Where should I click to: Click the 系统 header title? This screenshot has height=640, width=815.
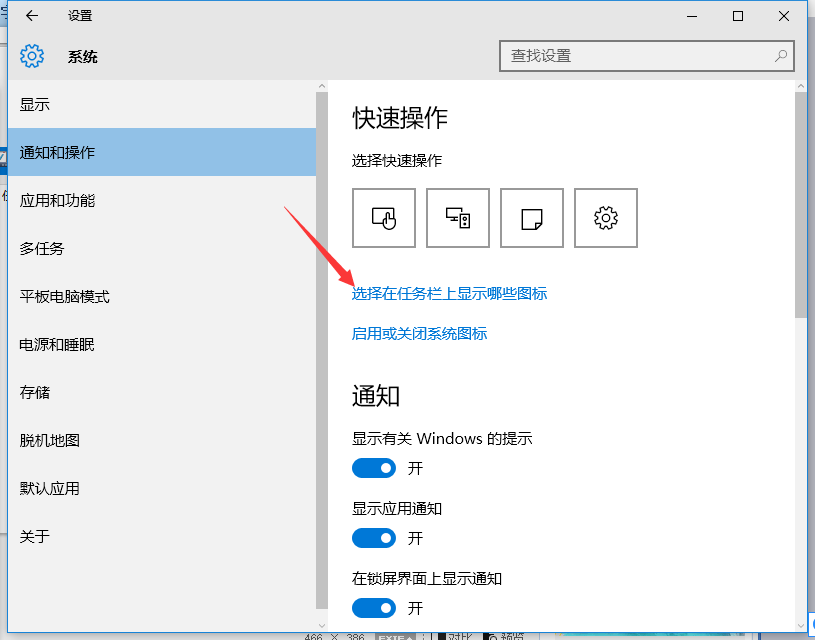83,57
